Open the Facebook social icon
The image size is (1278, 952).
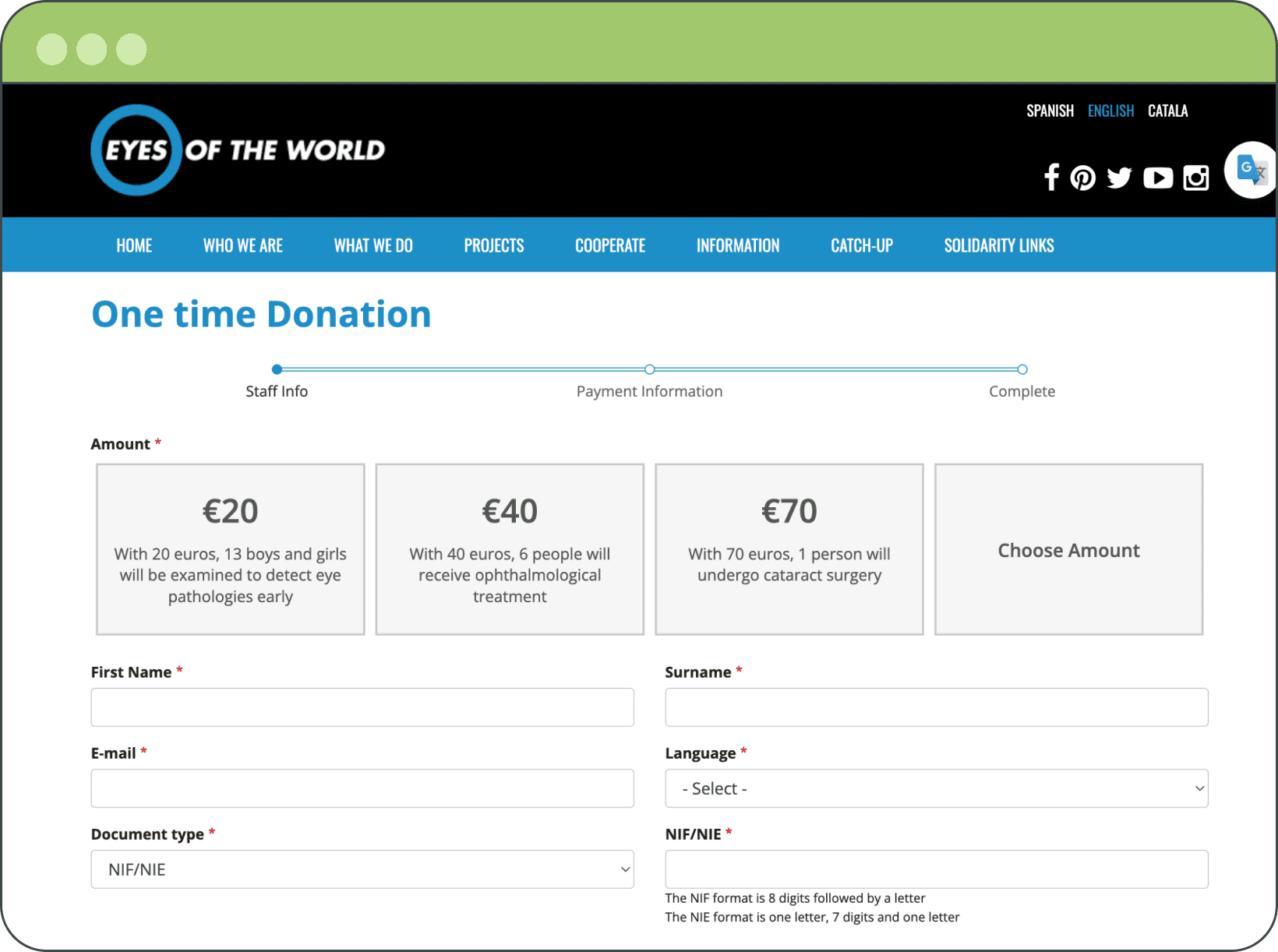pos(1051,178)
